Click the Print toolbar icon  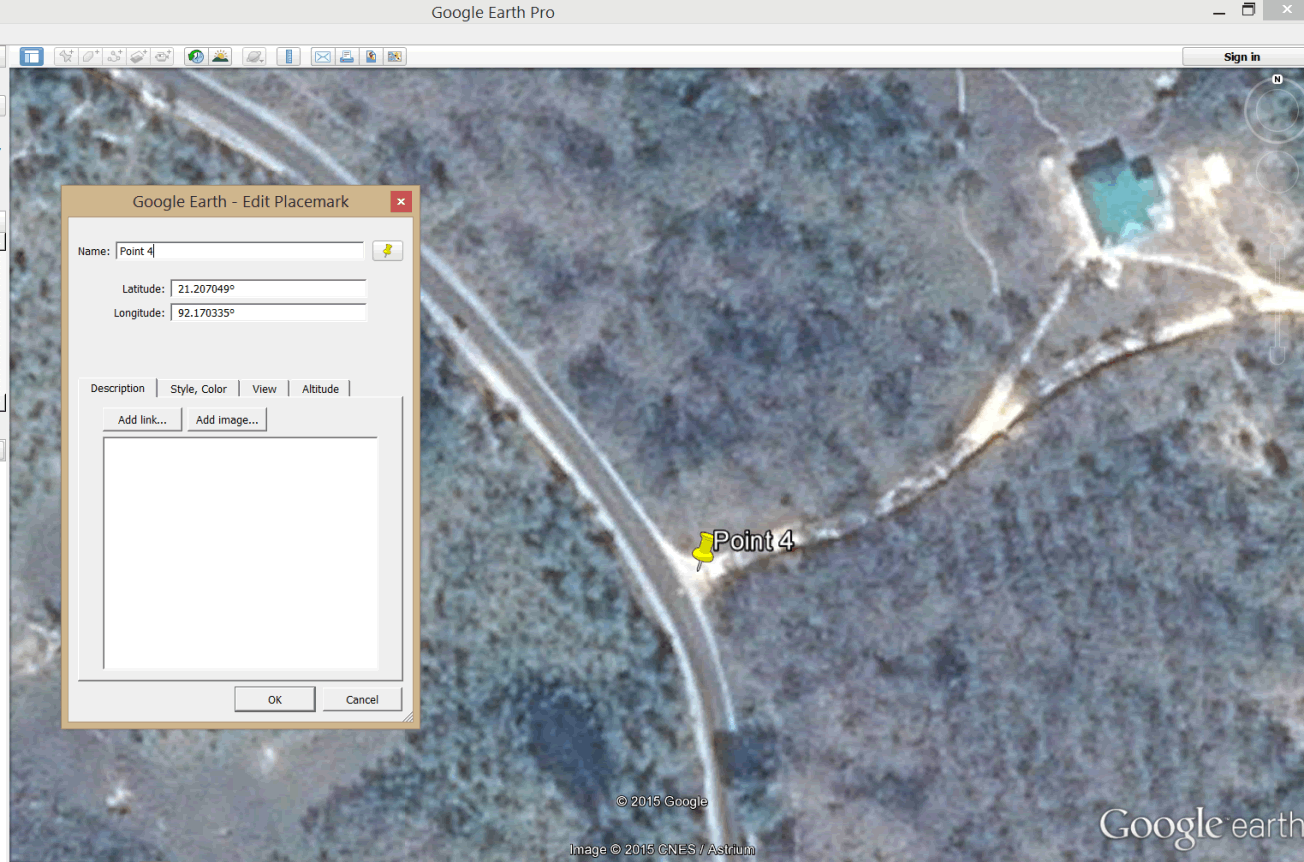346,56
